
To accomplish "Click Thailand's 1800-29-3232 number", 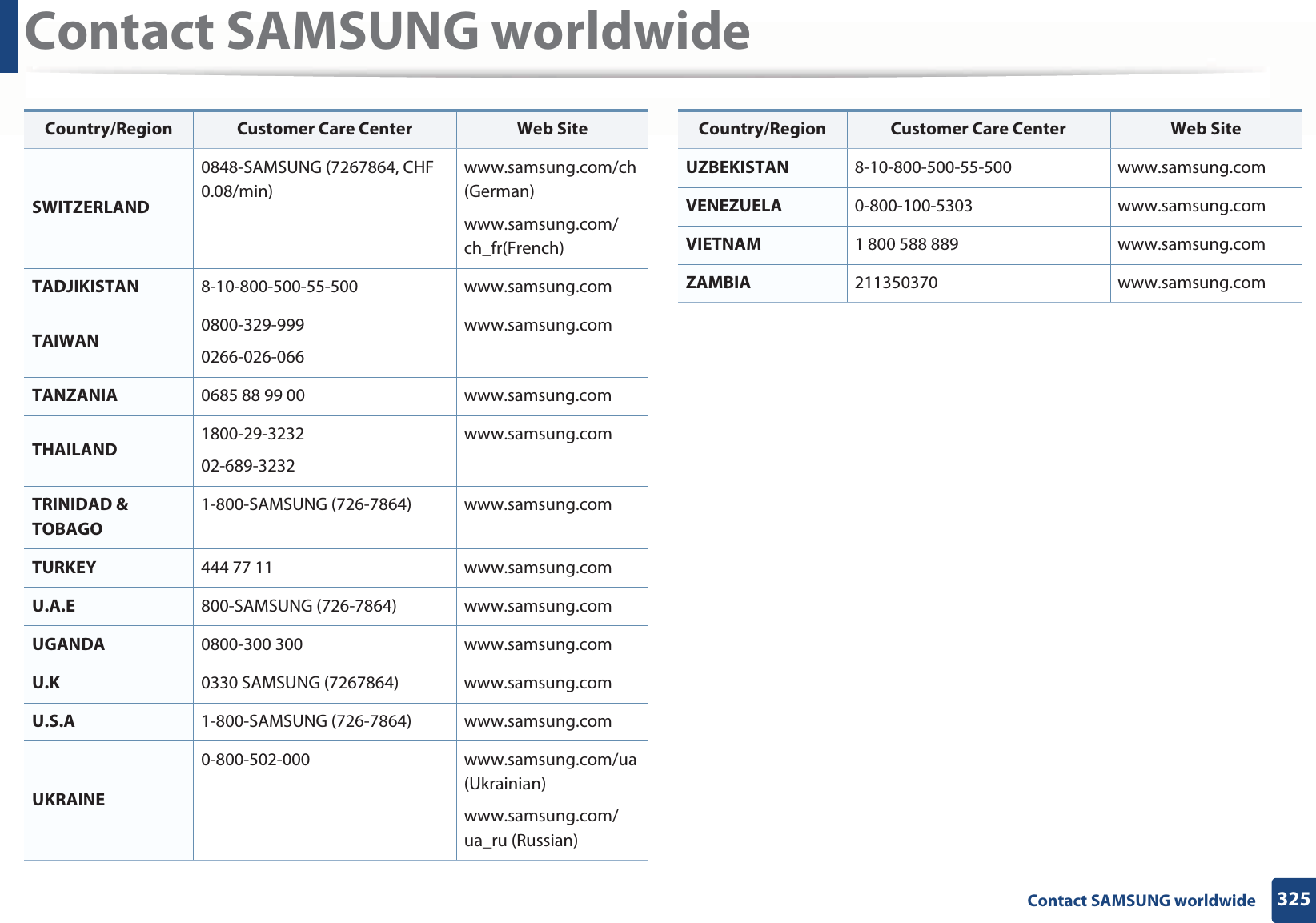I will click(x=253, y=434).
